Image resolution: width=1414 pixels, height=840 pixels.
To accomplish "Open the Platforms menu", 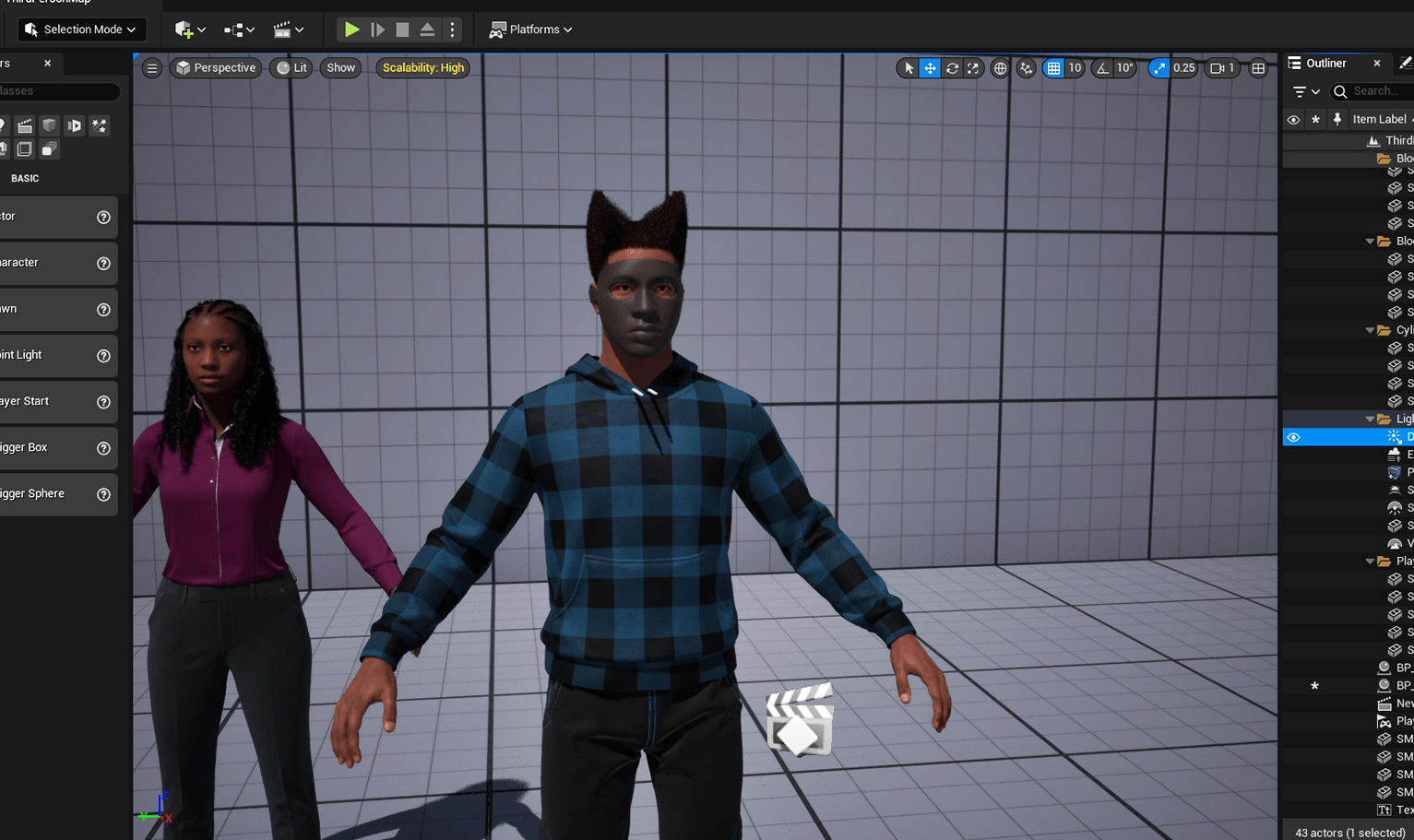I will pyautogui.click(x=530, y=30).
